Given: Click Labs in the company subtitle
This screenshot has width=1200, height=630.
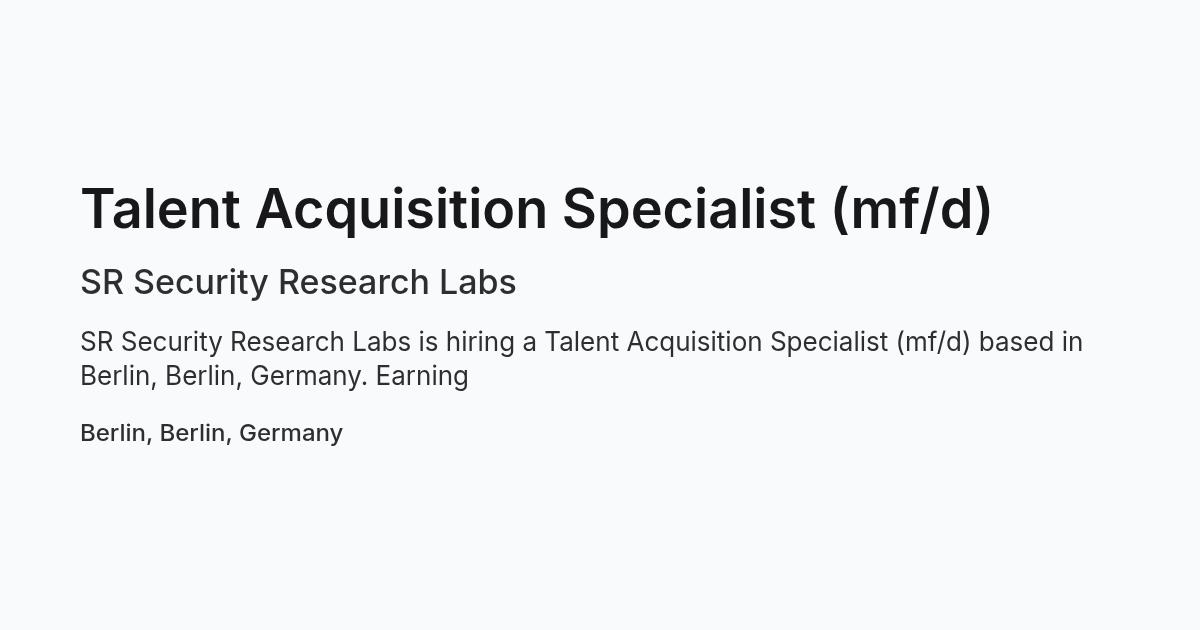Looking at the screenshot, I should click(x=478, y=282).
